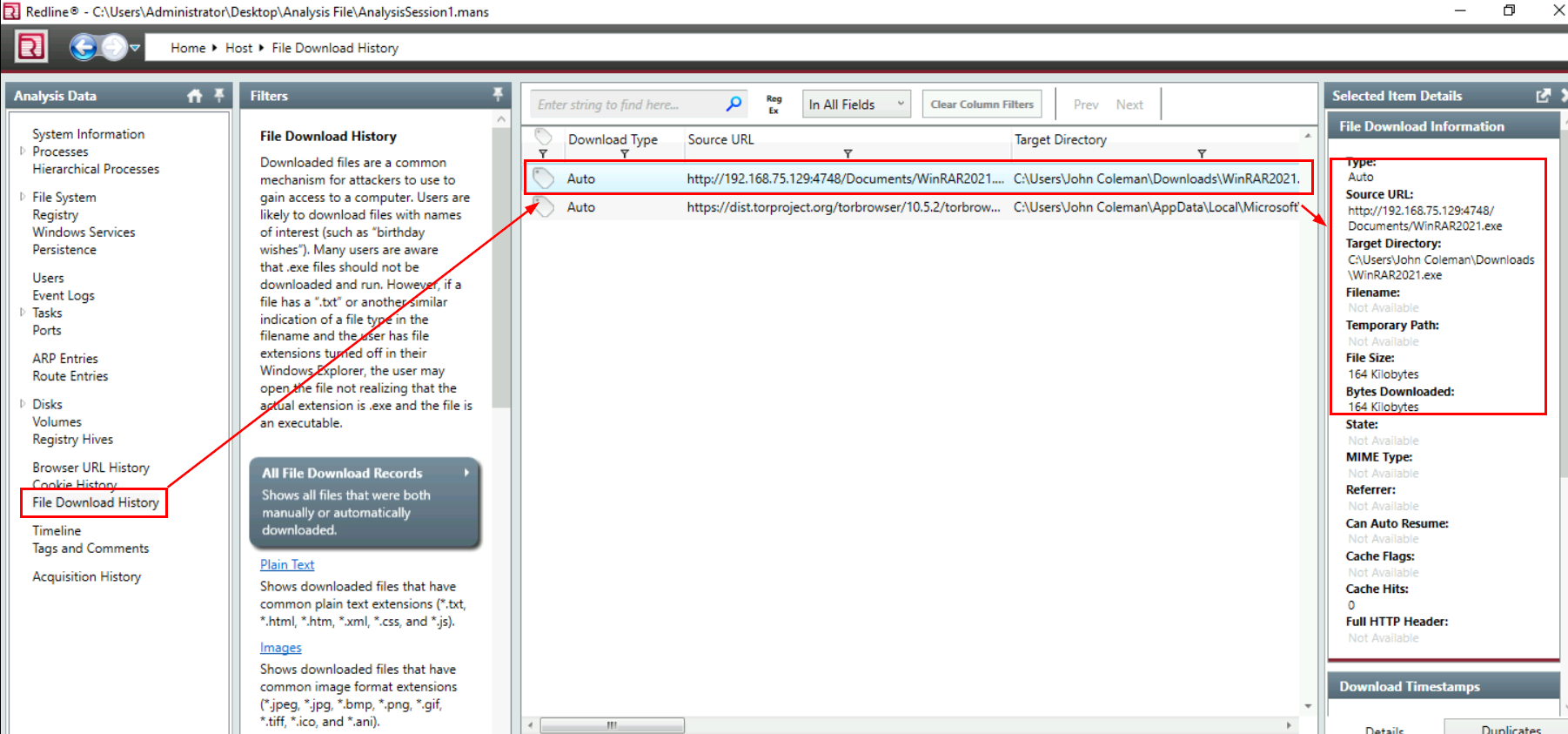Open Registry in the analysis tree
Viewport: 1568px width, 734px height.
pos(56,215)
